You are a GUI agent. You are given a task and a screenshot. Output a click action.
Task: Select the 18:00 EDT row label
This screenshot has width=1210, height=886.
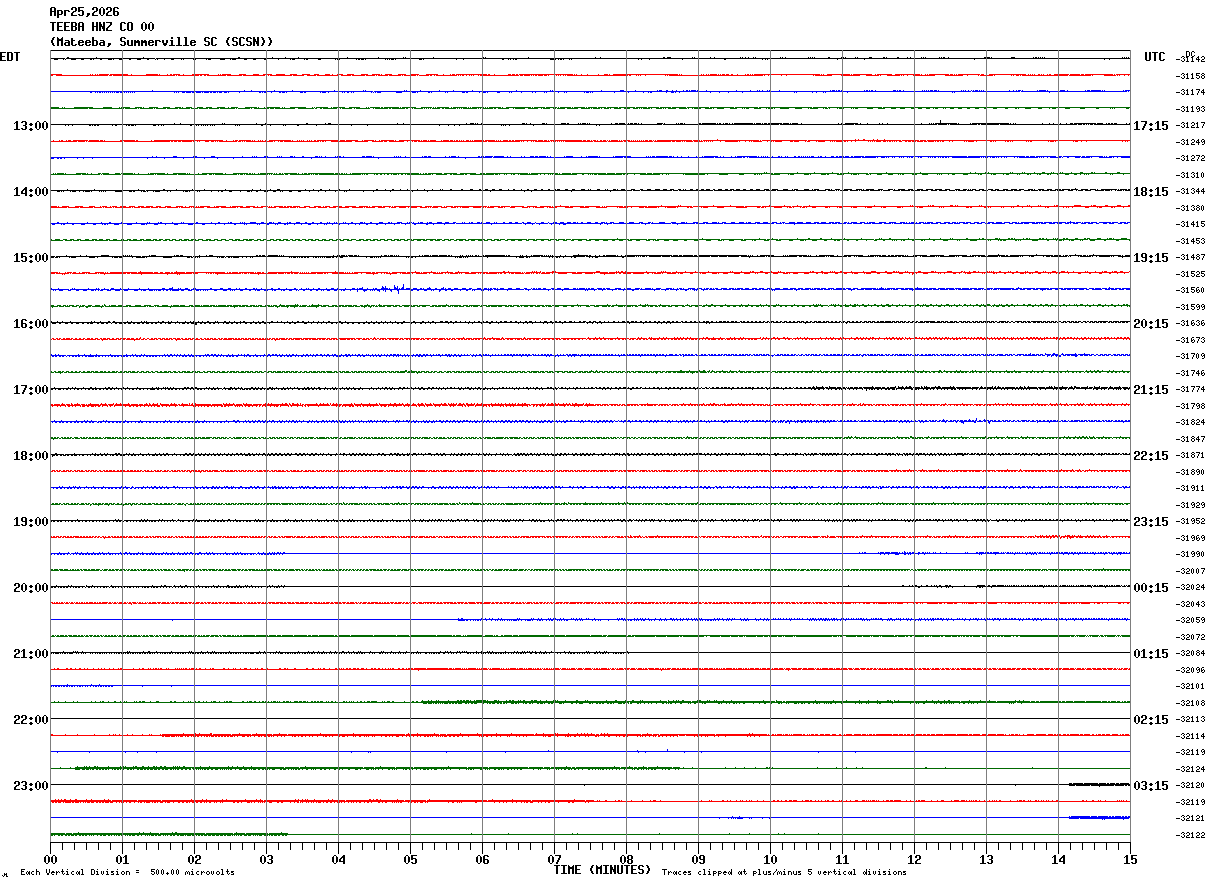(30, 456)
